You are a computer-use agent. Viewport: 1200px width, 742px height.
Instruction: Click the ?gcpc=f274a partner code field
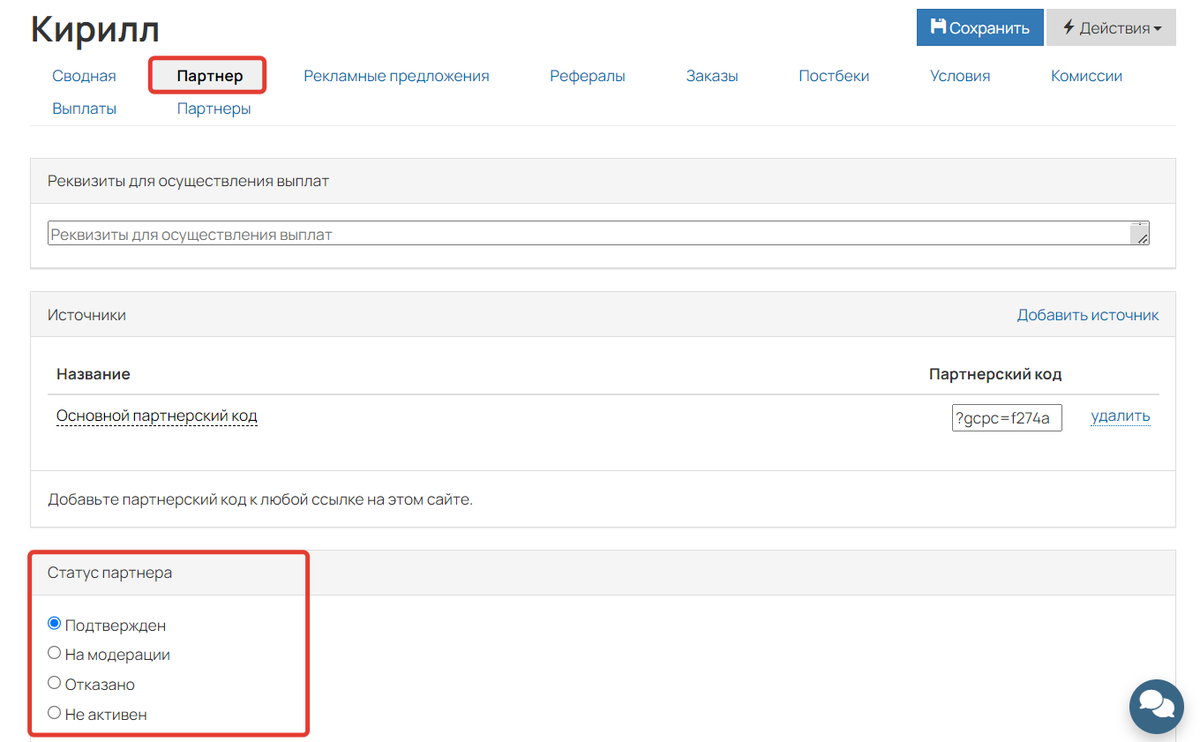(1006, 418)
